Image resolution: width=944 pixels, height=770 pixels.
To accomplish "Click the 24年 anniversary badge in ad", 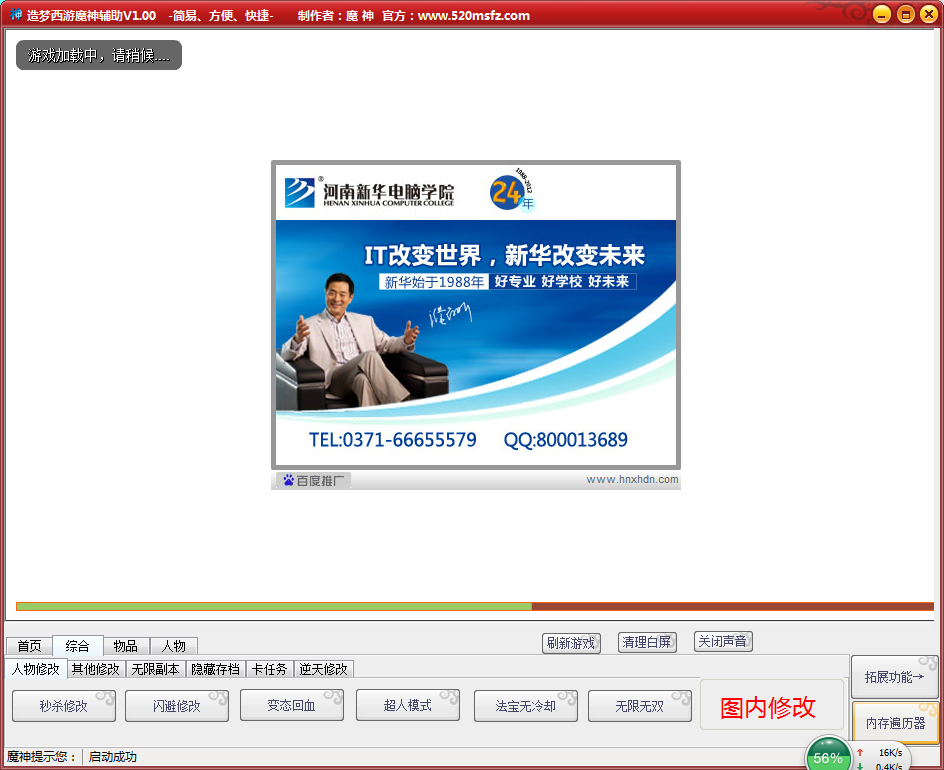I will 512,191.
